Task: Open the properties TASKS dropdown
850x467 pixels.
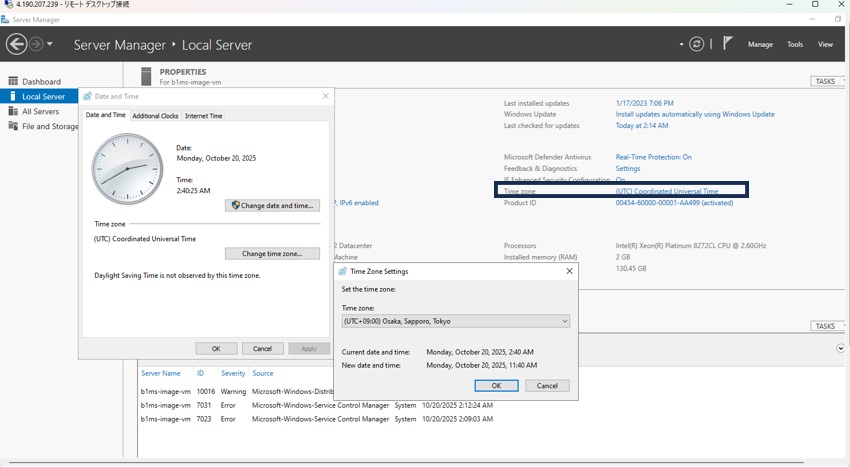Action: click(827, 81)
